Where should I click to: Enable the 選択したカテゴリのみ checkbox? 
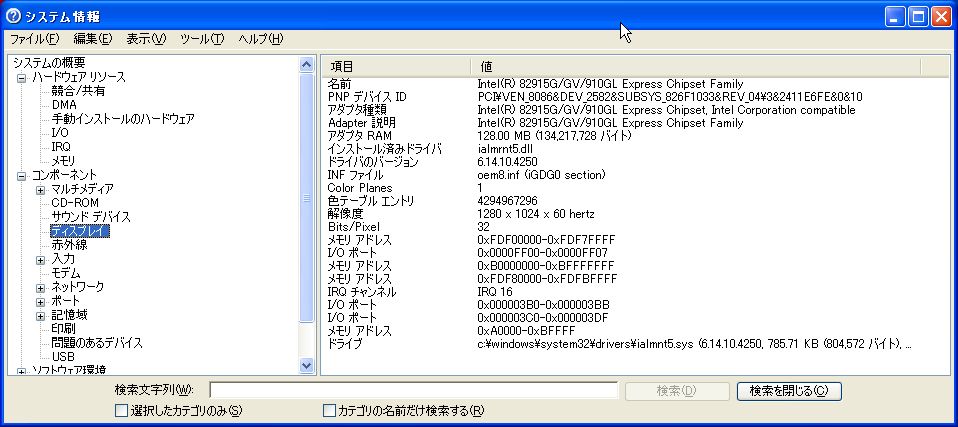pos(121,410)
